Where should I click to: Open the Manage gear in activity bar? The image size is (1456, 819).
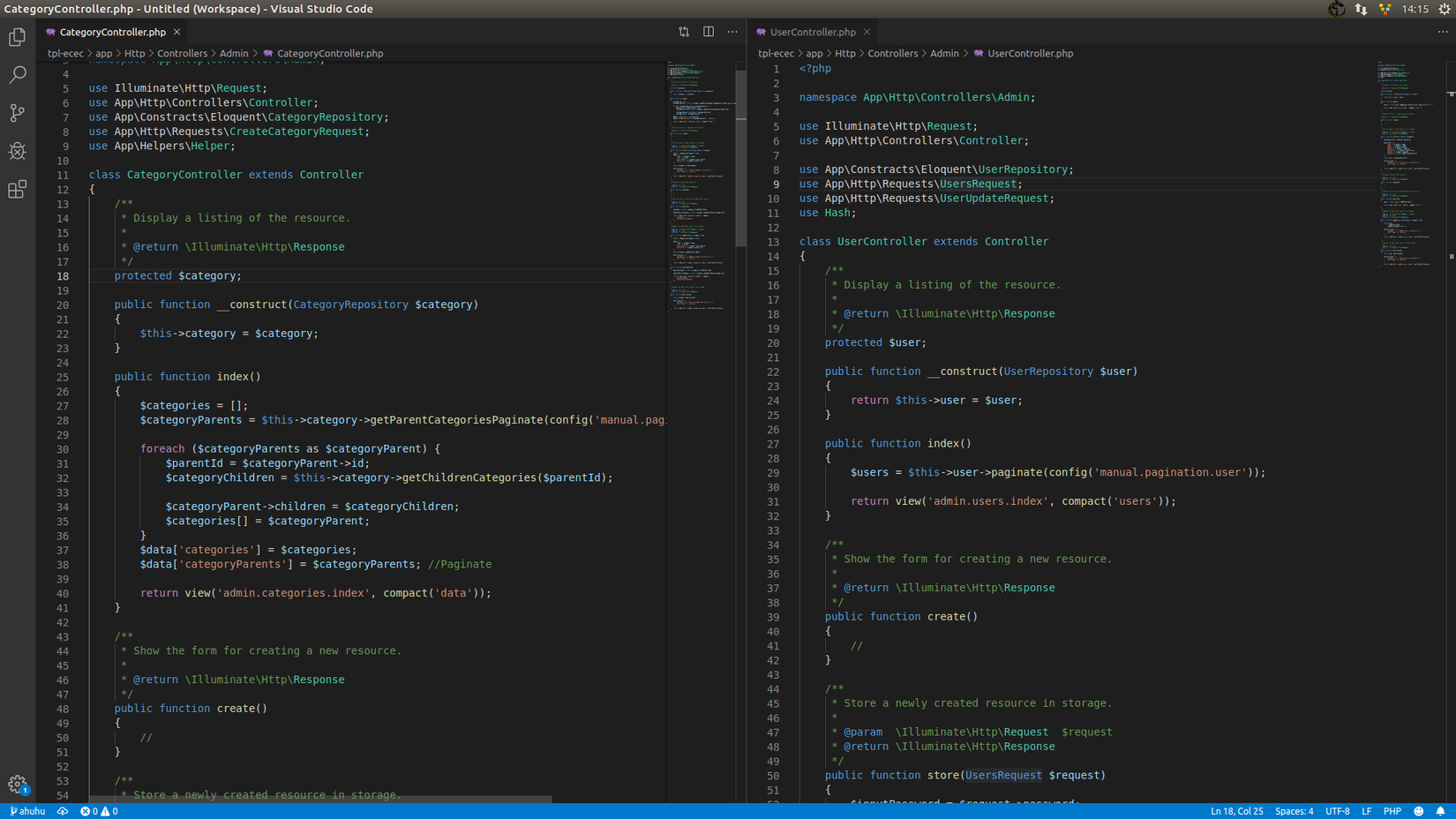[18, 784]
